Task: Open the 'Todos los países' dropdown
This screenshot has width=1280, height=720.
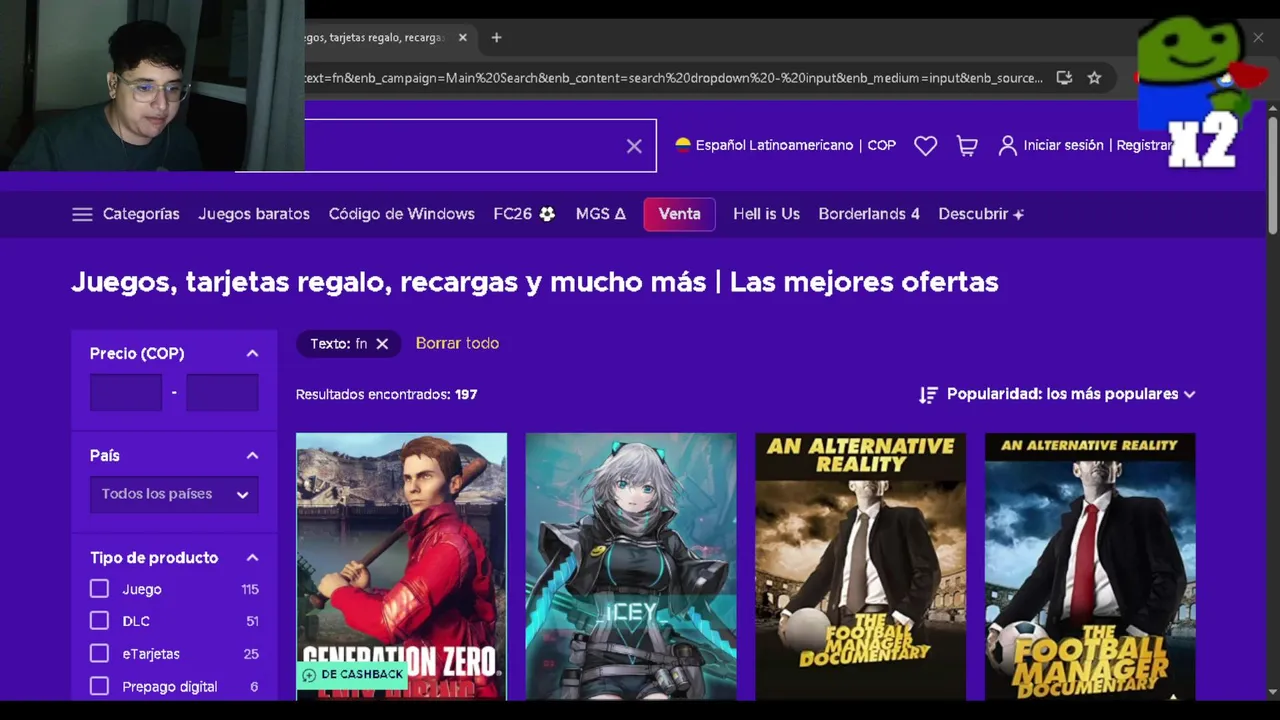Action: point(174,494)
